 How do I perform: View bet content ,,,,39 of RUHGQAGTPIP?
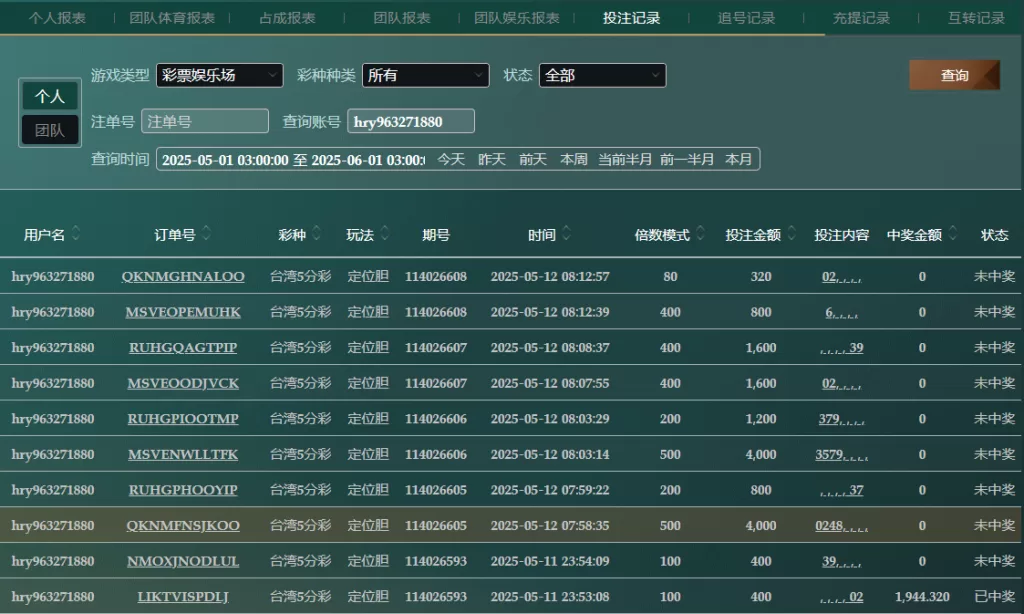pos(841,347)
